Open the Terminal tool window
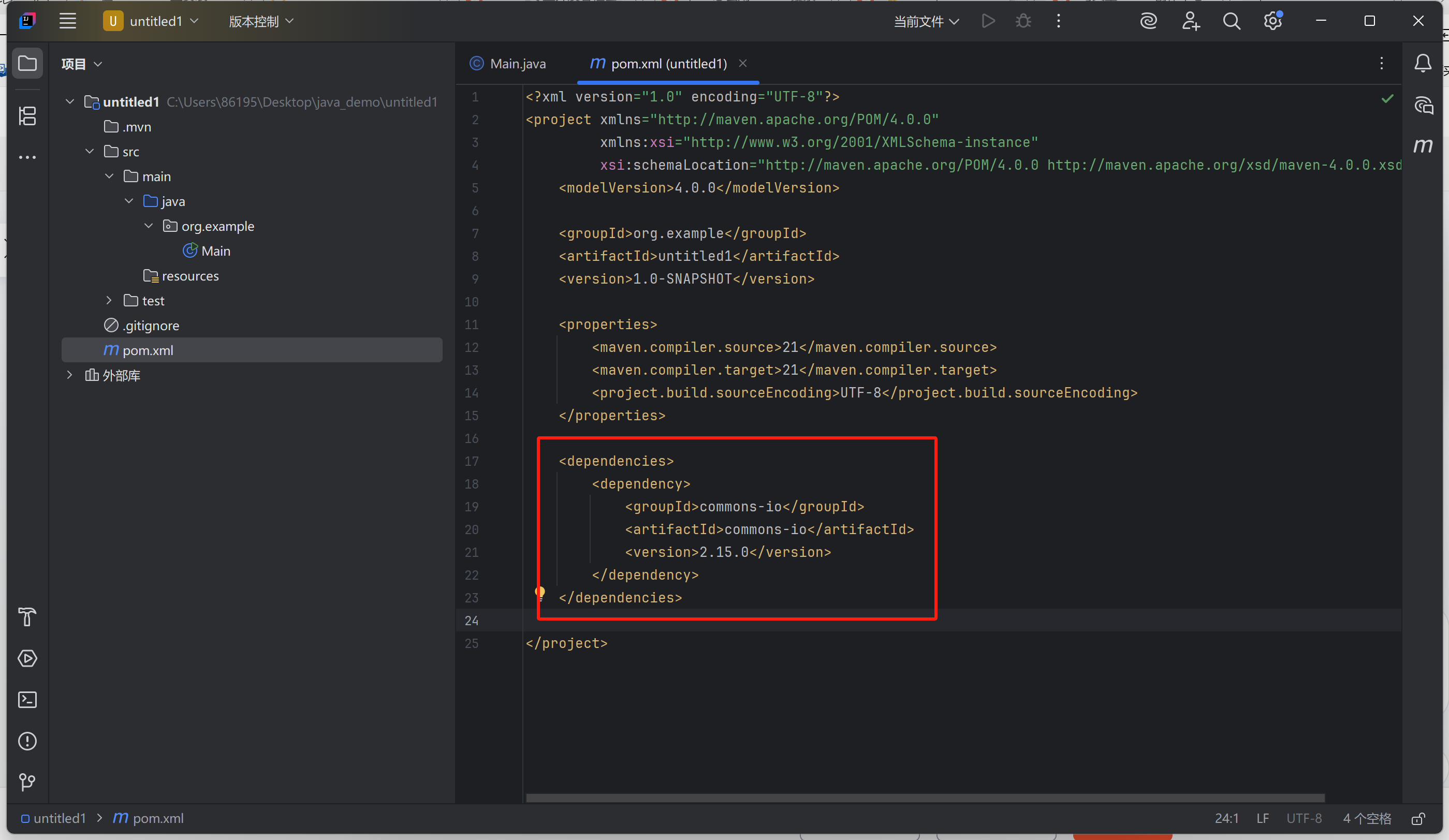Screen dimensions: 1449x840 27,700
